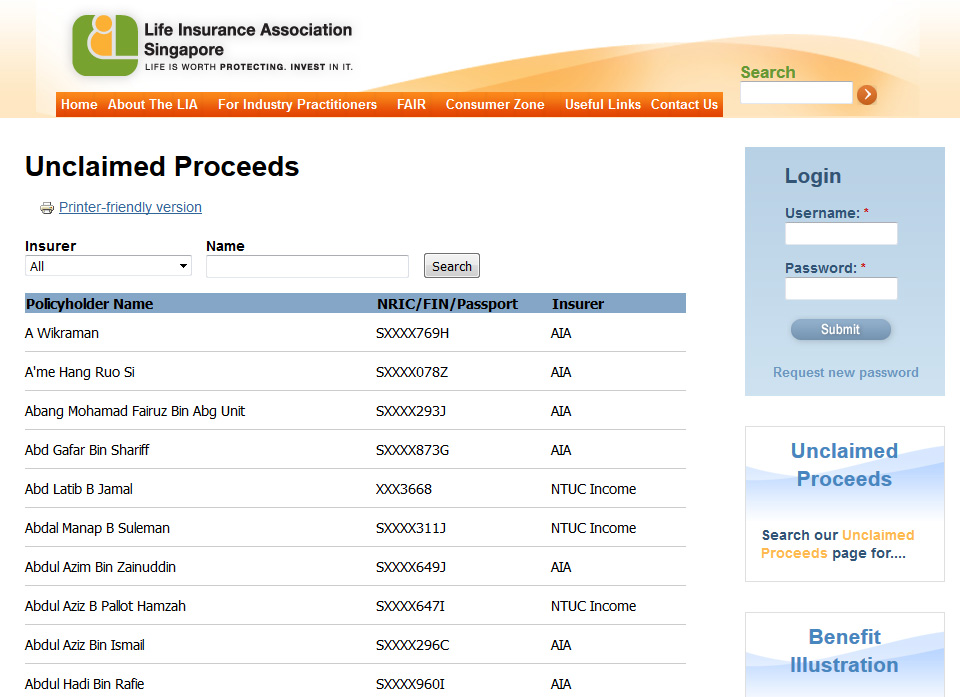Open About The LIA menu
The height and width of the screenshot is (697, 961).
[x=153, y=104]
